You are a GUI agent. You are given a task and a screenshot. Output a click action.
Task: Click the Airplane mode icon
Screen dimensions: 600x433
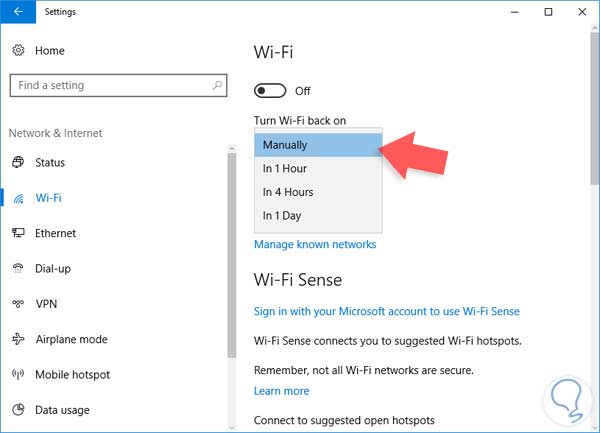pos(18,340)
